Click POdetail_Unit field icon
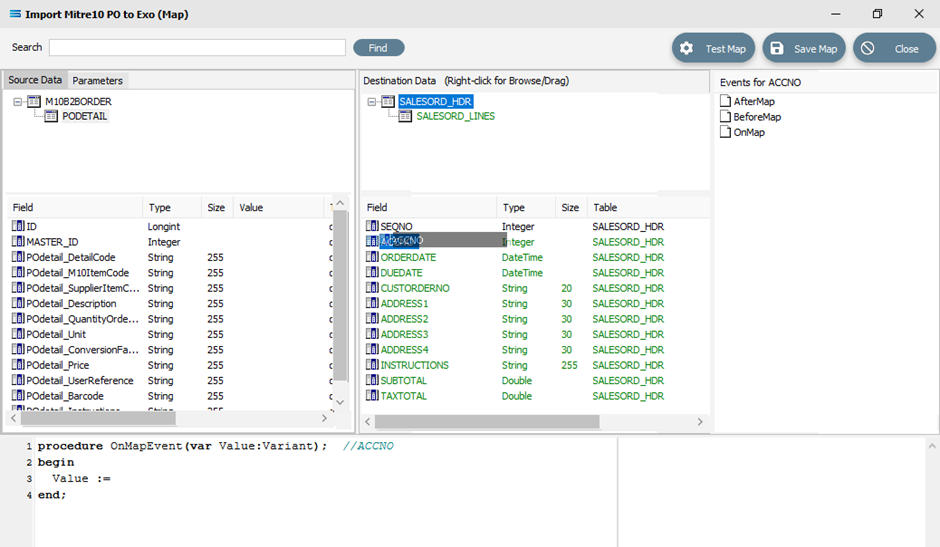Viewport: 940px width, 547px height. point(18,334)
